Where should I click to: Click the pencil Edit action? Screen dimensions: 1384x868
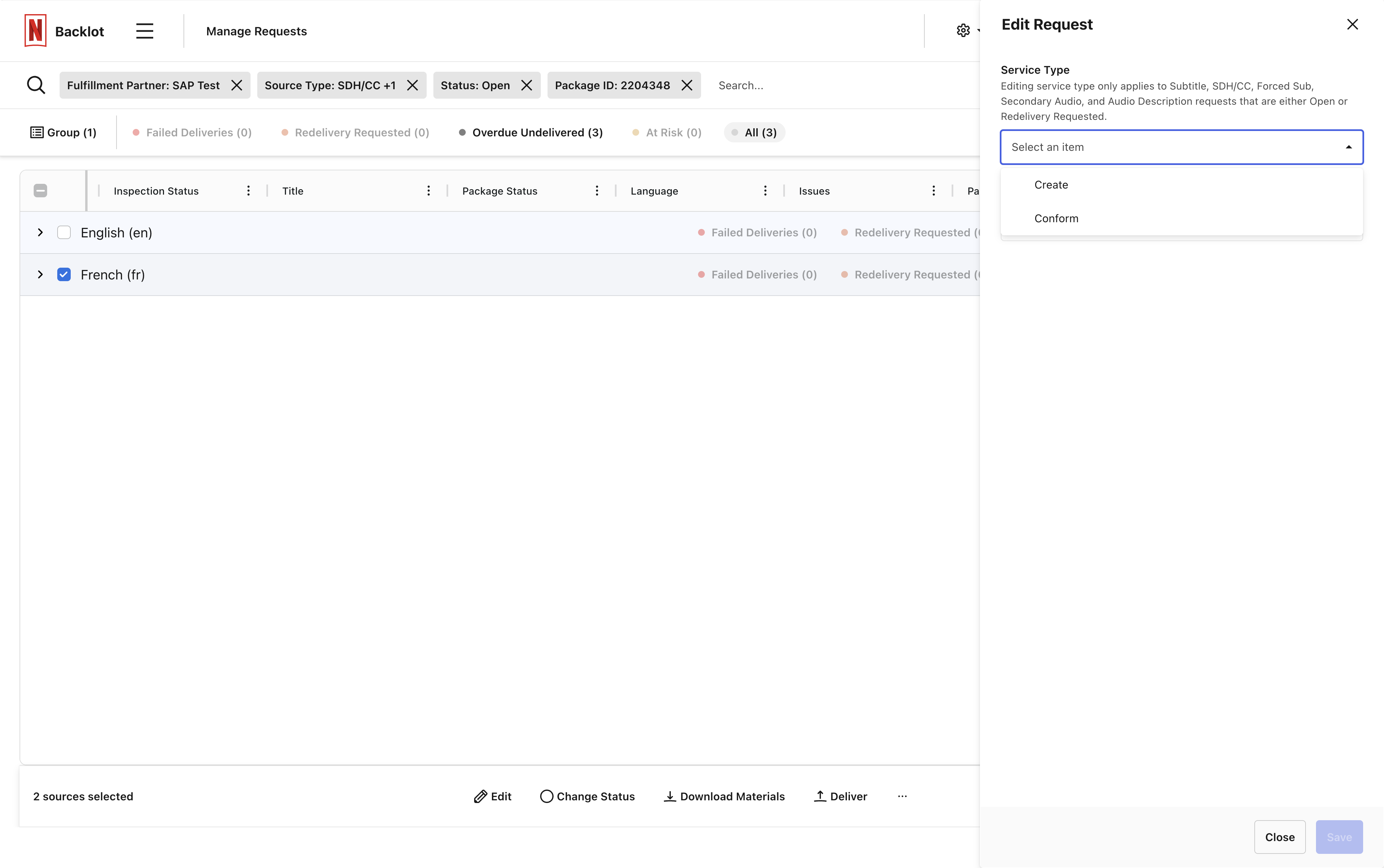(493, 796)
